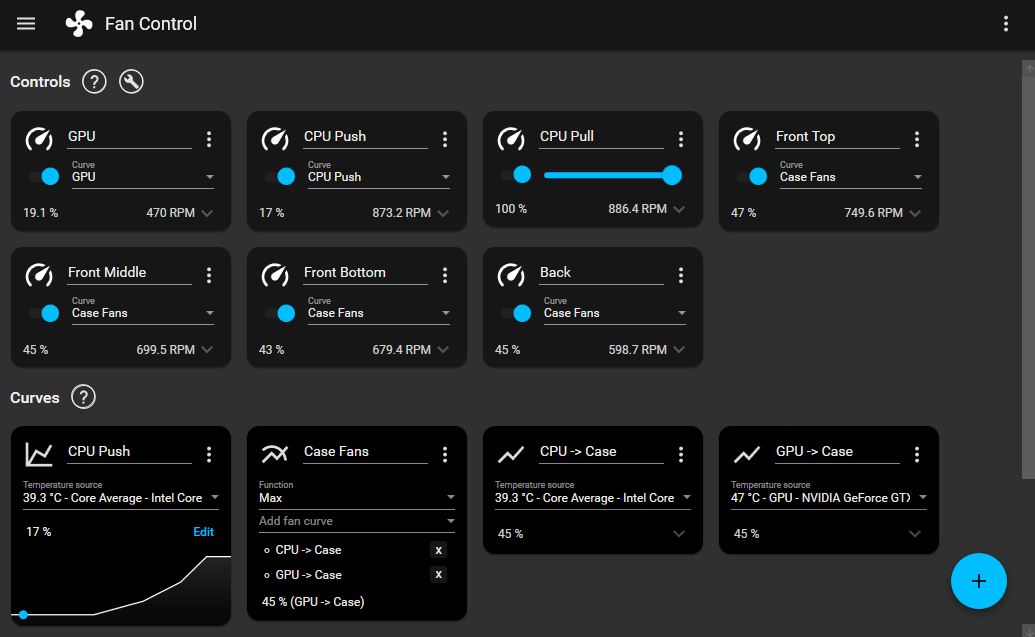Remove GPU -> Case from Case Fans with X

[438, 574]
